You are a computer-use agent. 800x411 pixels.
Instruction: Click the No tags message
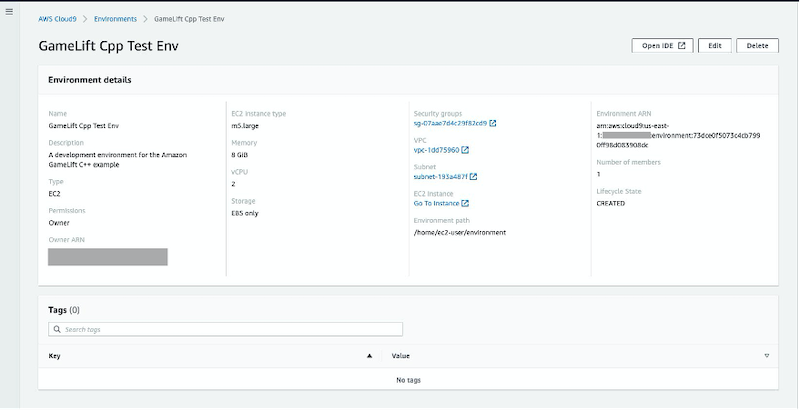point(408,380)
